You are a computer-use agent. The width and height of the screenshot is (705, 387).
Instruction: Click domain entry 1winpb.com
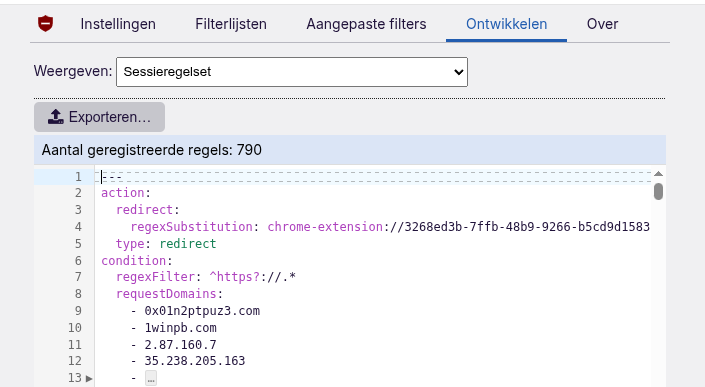click(180, 328)
